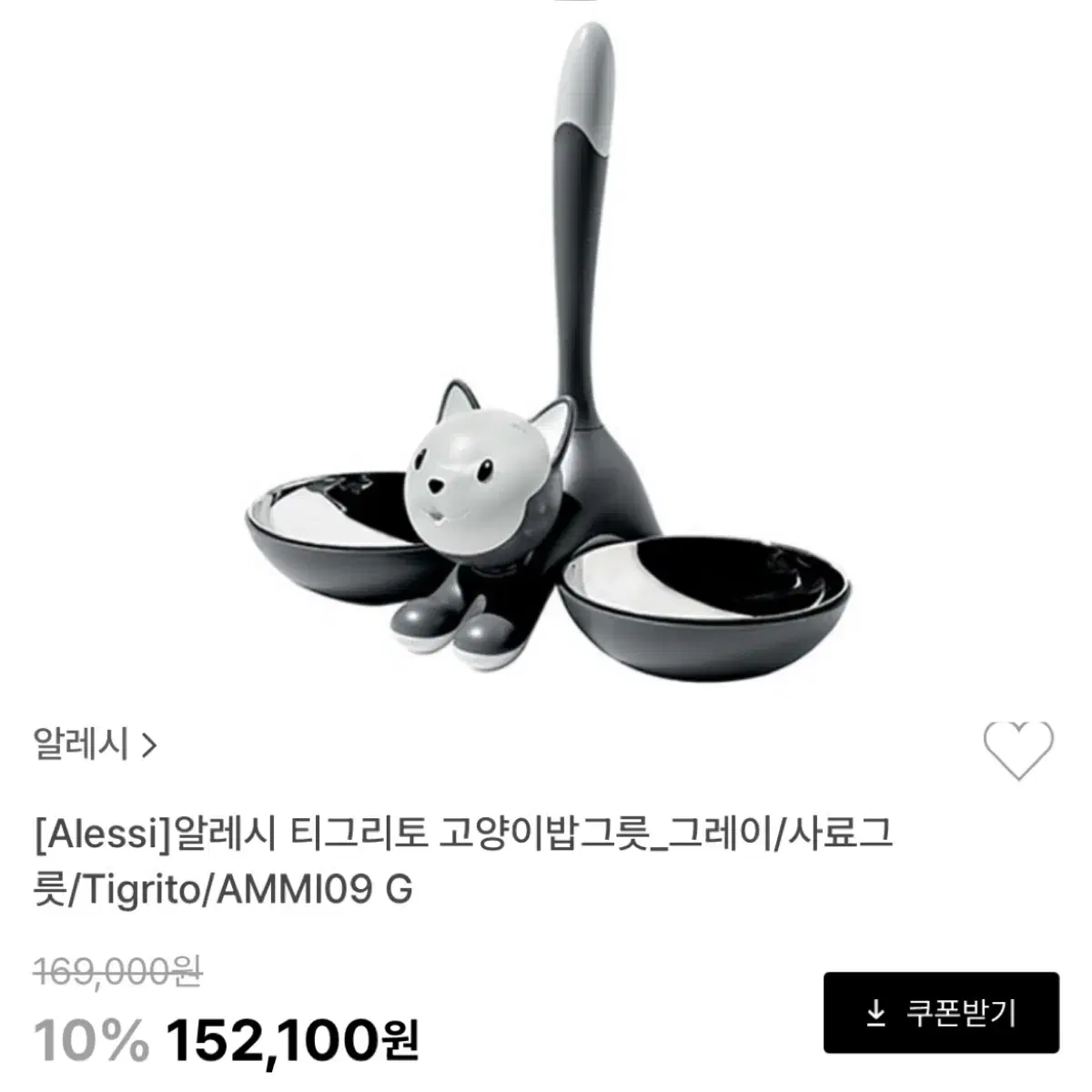1092x1092 pixels.
Task: Click the 152,100원 sale price
Action: 293,1036
